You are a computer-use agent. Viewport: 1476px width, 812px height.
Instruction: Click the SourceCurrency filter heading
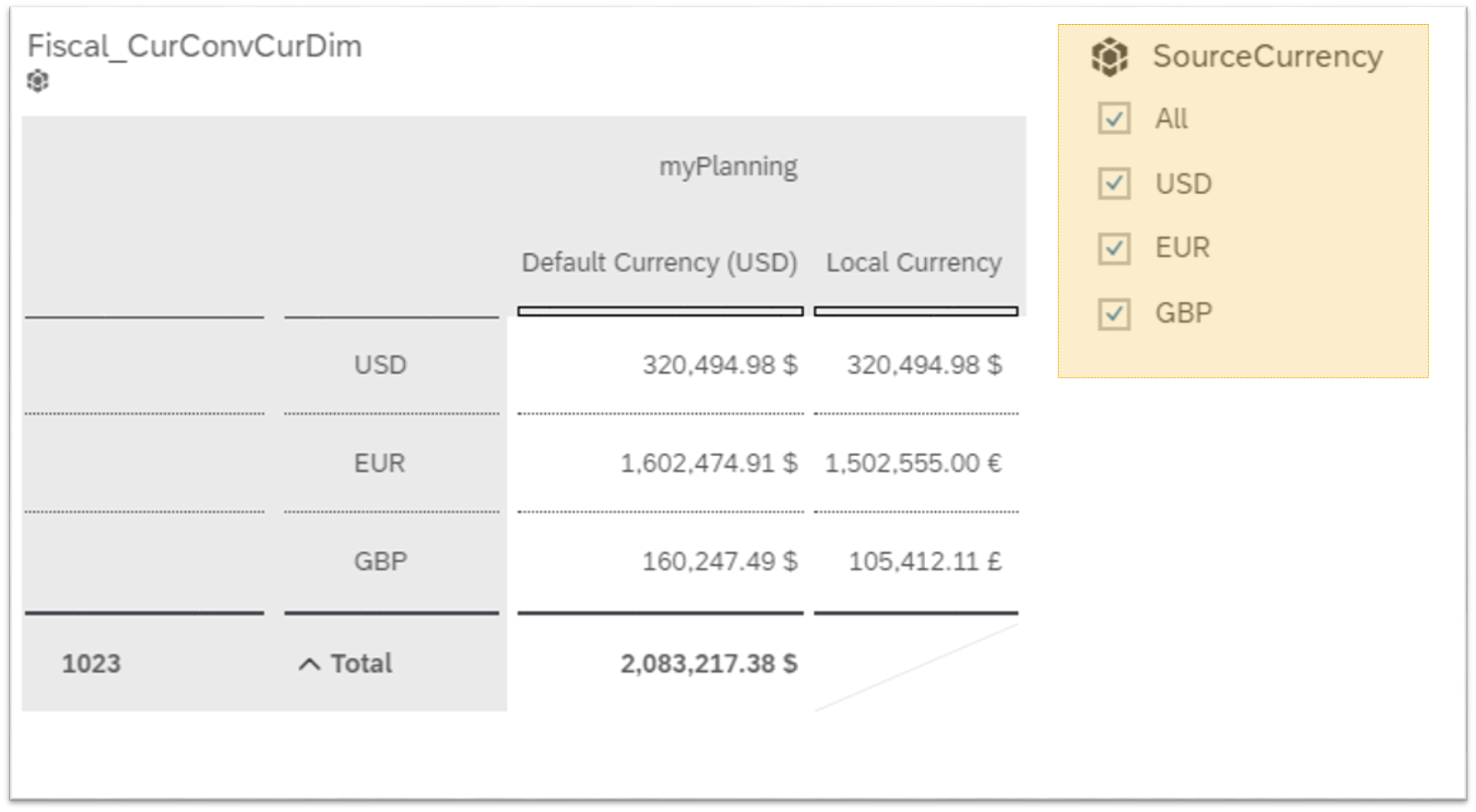(1267, 56)
